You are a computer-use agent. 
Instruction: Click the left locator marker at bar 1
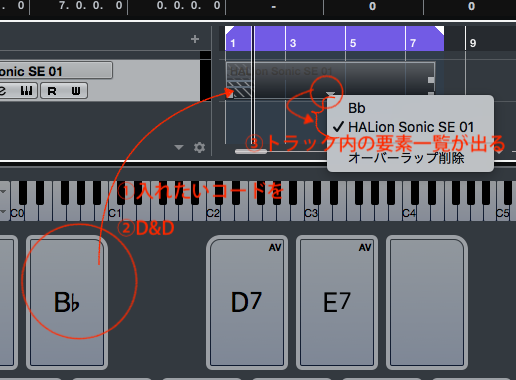(230, 31)
